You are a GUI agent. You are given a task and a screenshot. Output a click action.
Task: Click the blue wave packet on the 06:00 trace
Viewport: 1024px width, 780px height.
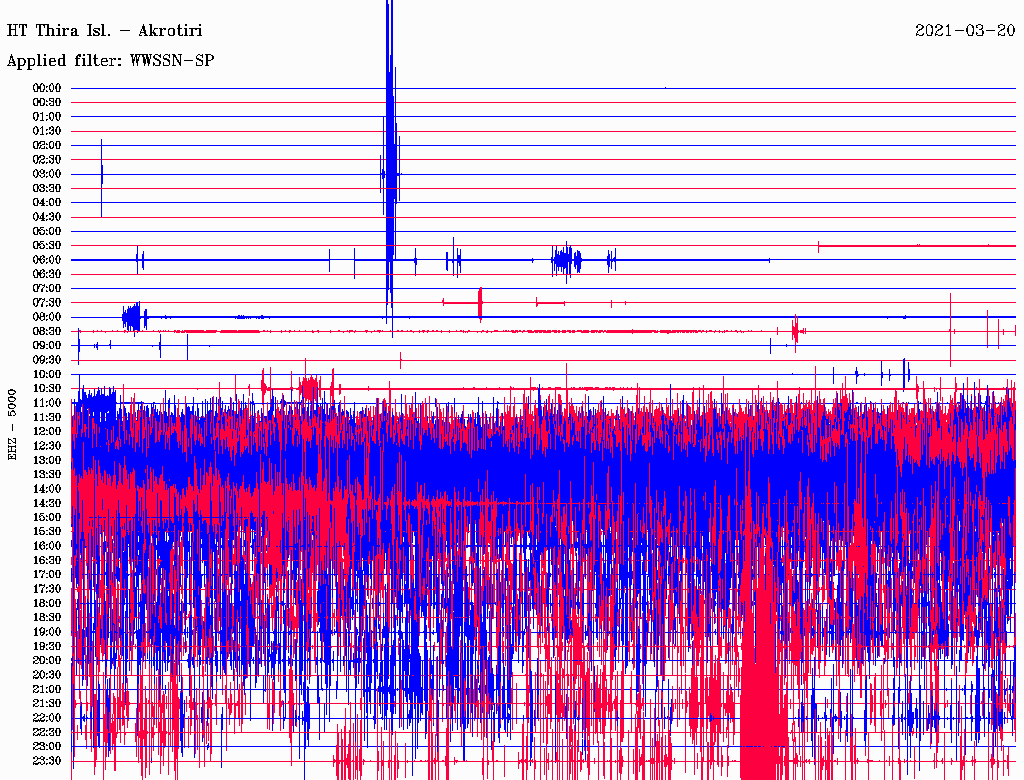pos(566,261)
